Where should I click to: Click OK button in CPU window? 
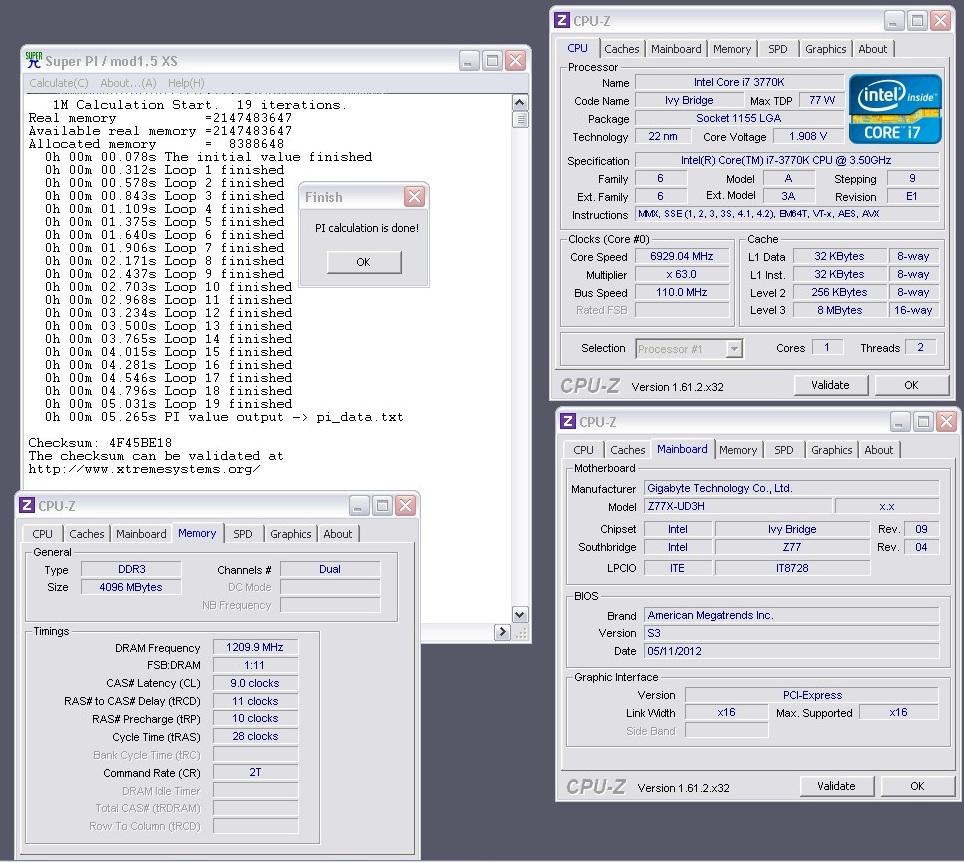click(911, 385)
